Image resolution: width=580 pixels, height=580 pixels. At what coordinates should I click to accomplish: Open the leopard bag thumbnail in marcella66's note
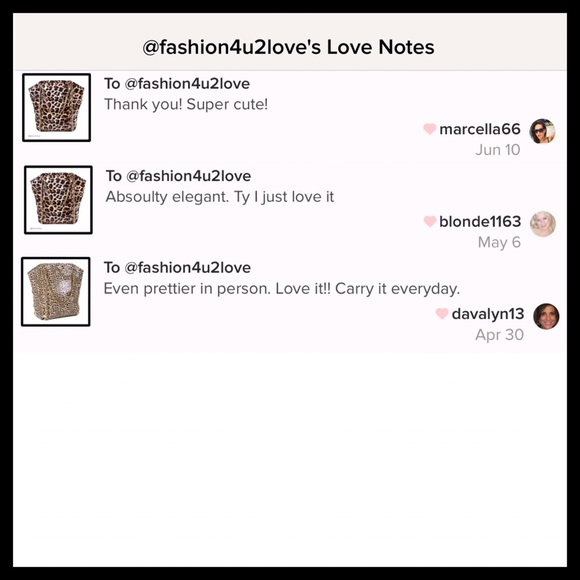(x=57, y=107)
